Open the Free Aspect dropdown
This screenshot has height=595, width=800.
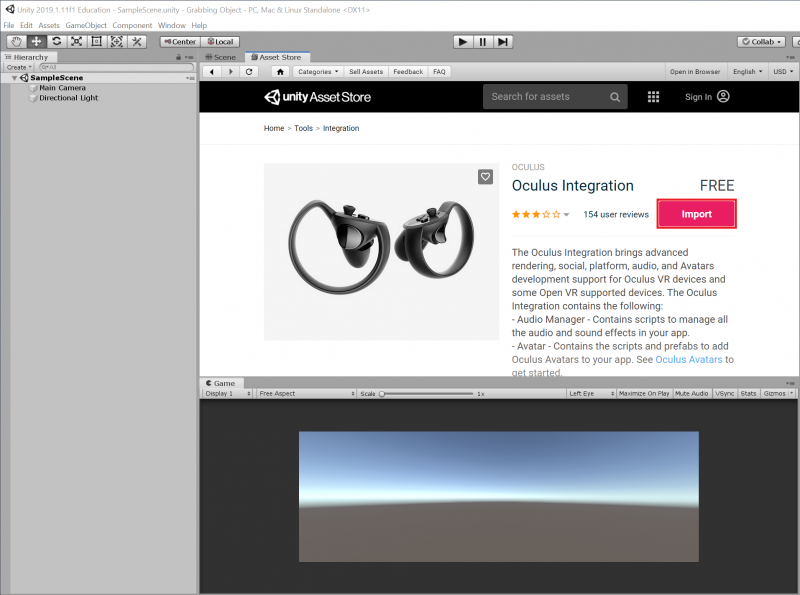point(307,393)
